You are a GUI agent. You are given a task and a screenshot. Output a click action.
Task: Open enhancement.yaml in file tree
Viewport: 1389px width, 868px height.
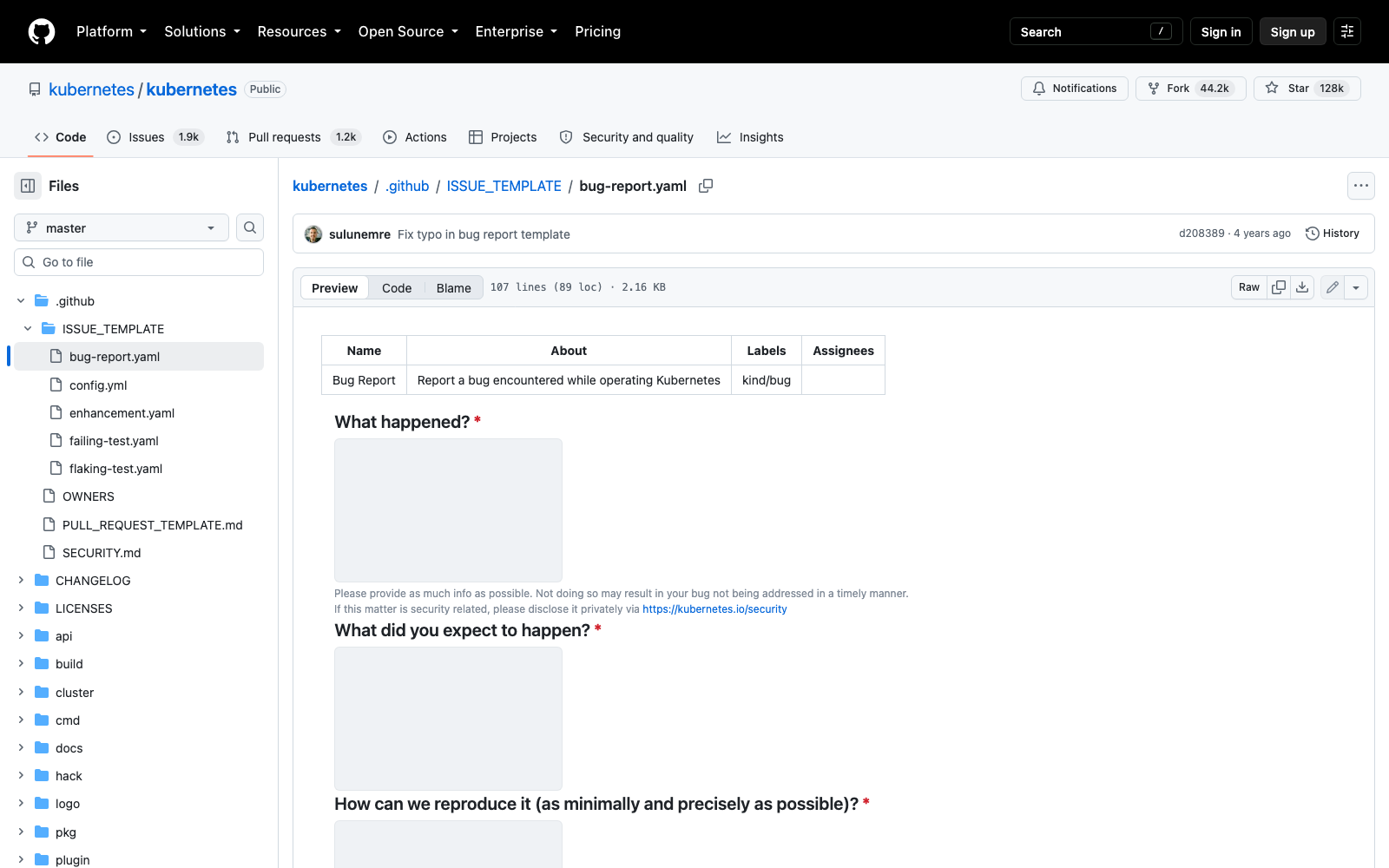pos(139,412)
